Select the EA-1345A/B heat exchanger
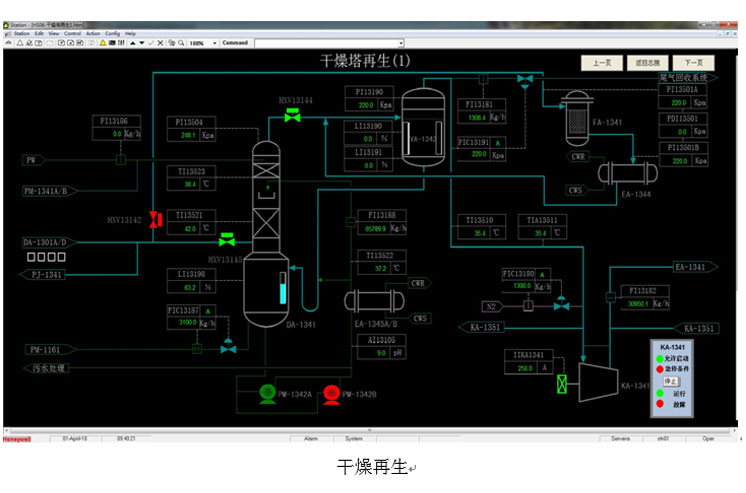The image size is (746, 493). tap(374, 301)
